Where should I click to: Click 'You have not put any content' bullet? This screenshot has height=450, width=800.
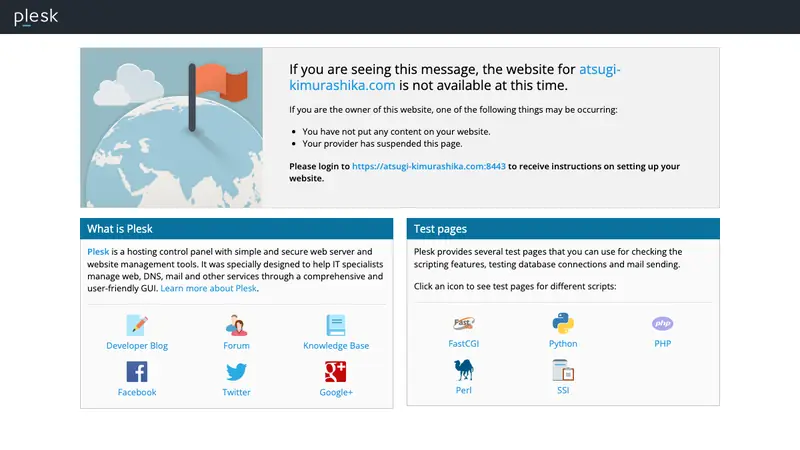coord(396,132)
